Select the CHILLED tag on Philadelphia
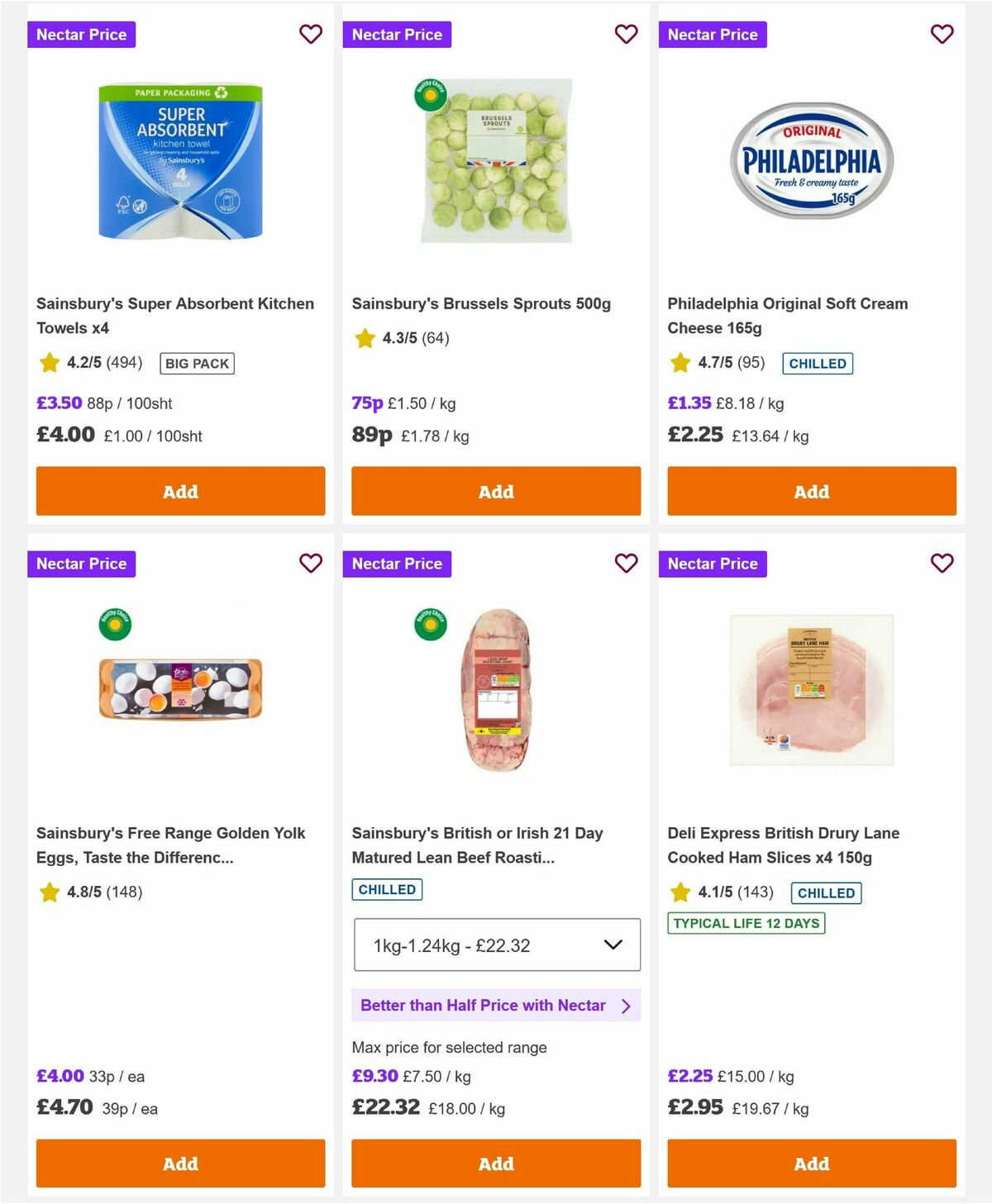This screenshot has height=1204, width=992. click(x=818, y=363)
